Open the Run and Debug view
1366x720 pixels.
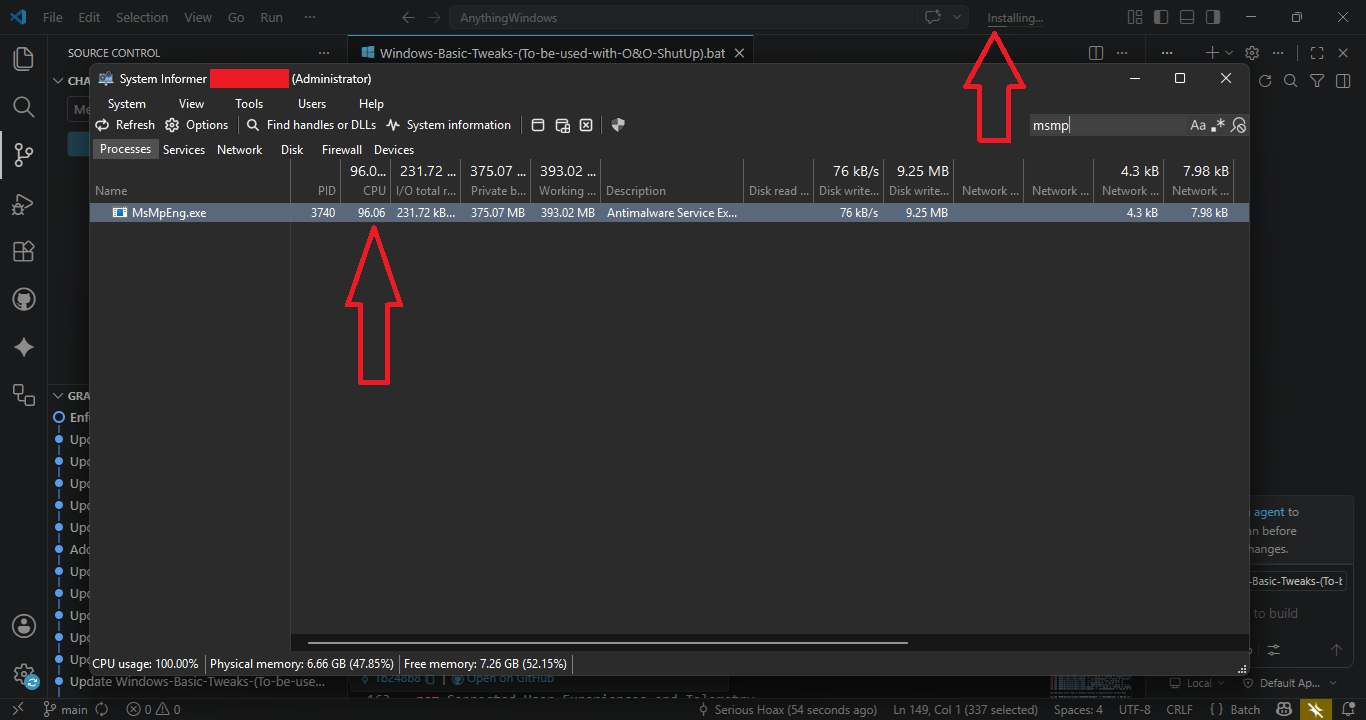pos(23,203)
